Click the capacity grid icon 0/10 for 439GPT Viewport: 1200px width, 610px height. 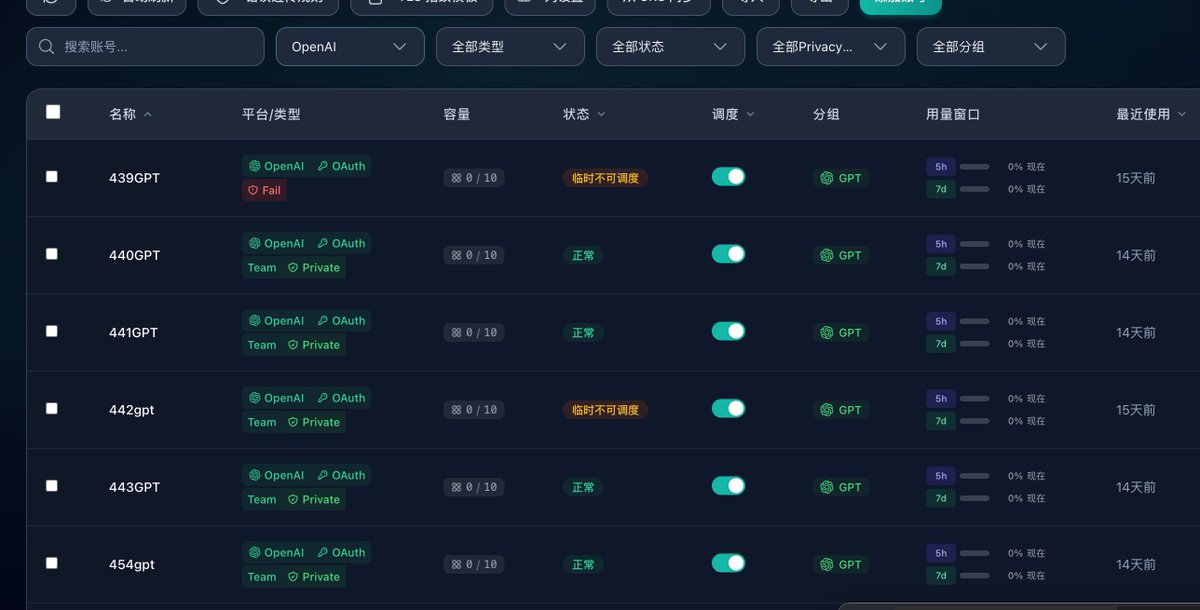pyautogui.click(x=474, y=178)
